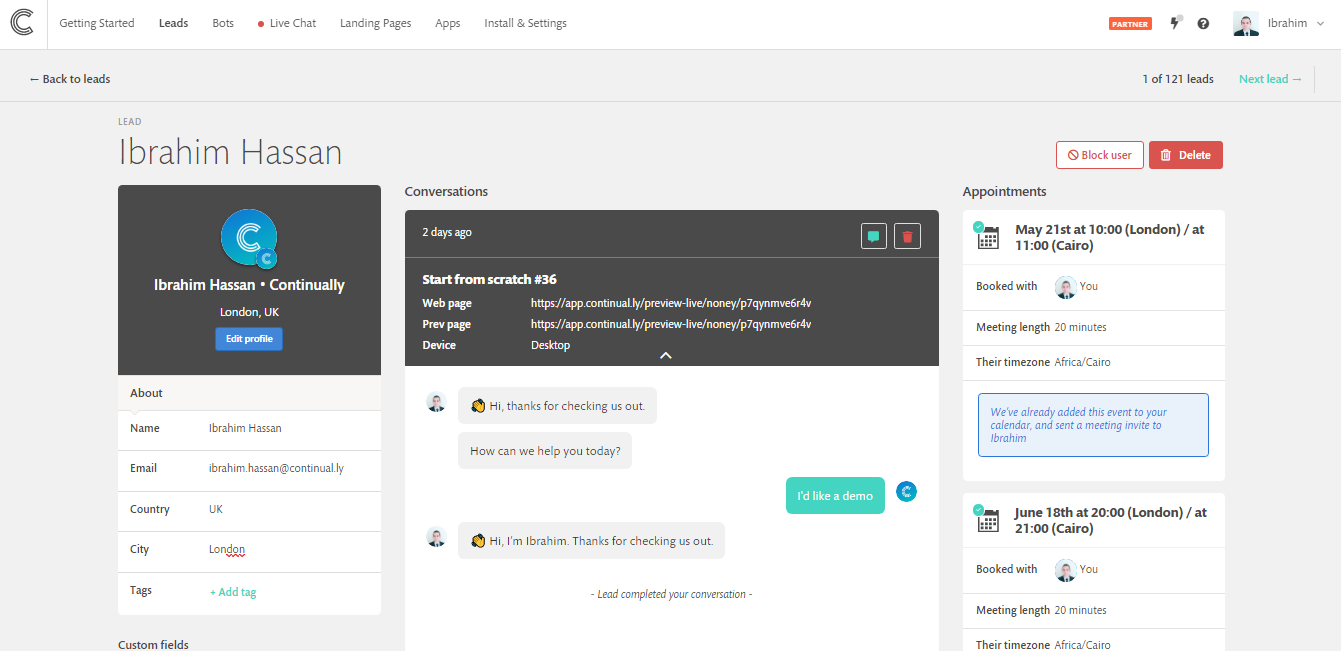Click the Continually logo icon
The height and width of the screenshot is (651, 1341).
click(22, 23)
